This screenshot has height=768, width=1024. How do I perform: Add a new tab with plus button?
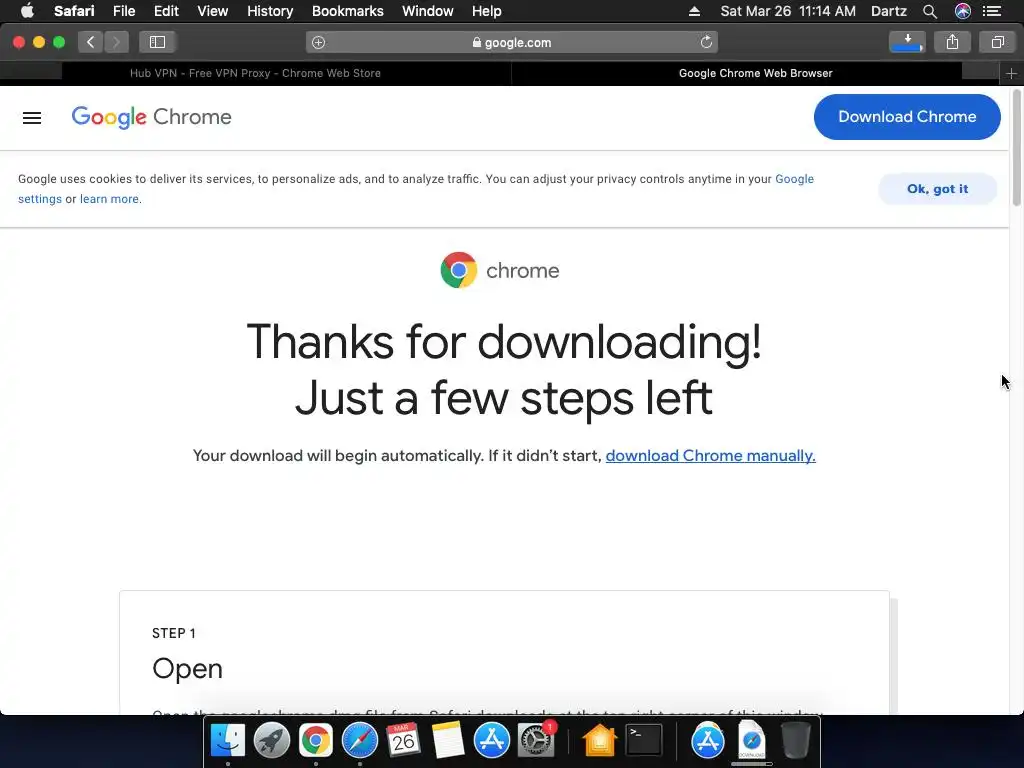(x=1012, y=74)
